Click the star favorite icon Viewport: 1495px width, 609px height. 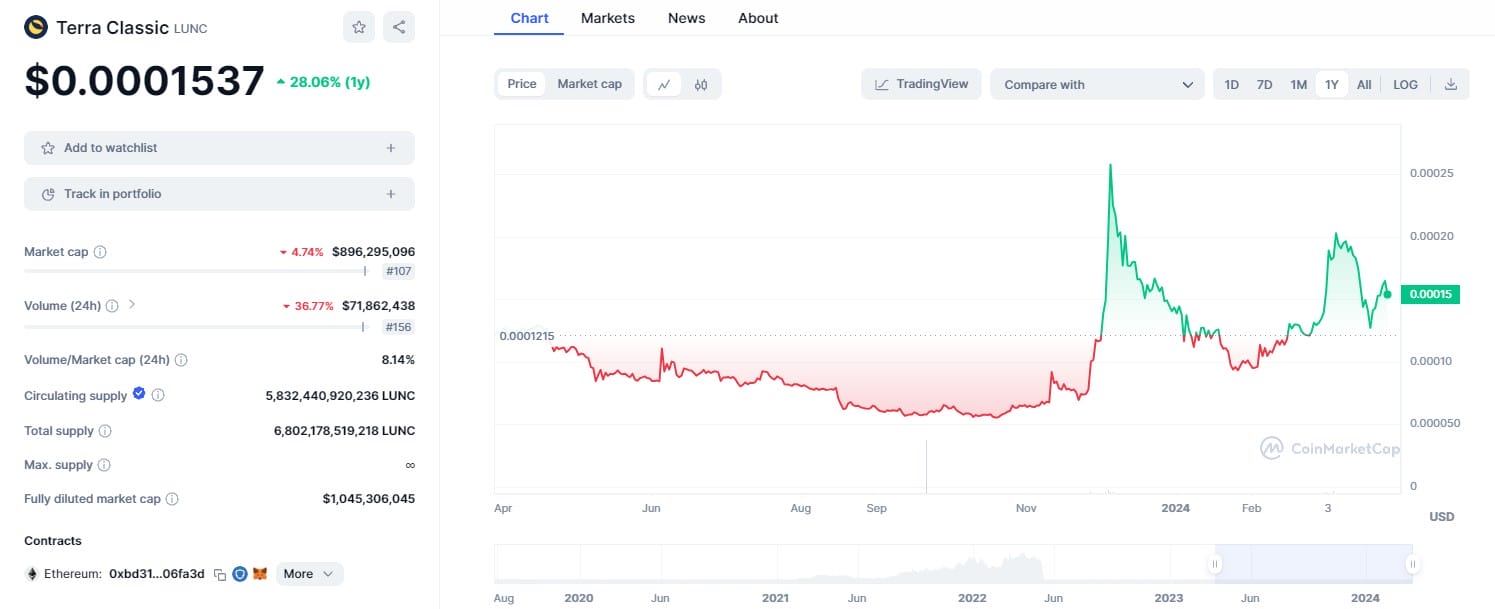359,27
